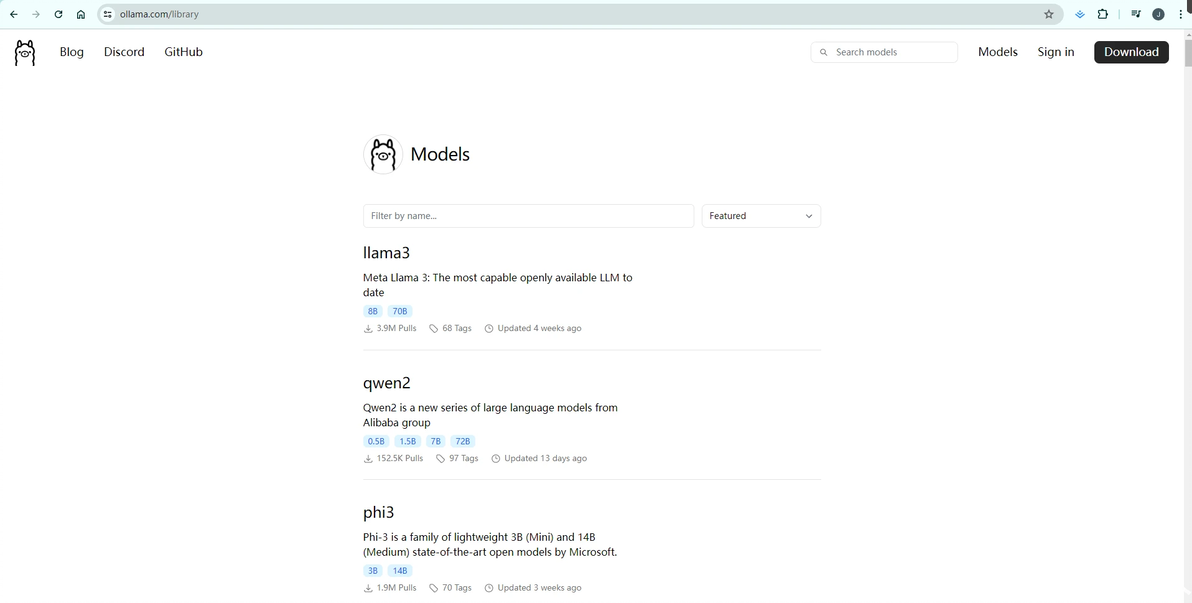
Task: Click the Meta Llama 3 description text
Action: point(498,285)
